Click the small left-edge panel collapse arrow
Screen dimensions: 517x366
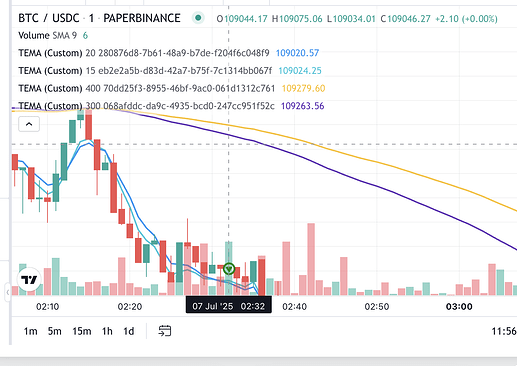point(7,292)
